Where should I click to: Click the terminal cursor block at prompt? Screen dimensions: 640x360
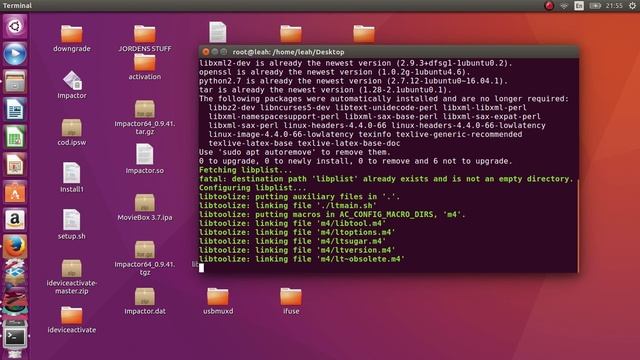[201, 267]
